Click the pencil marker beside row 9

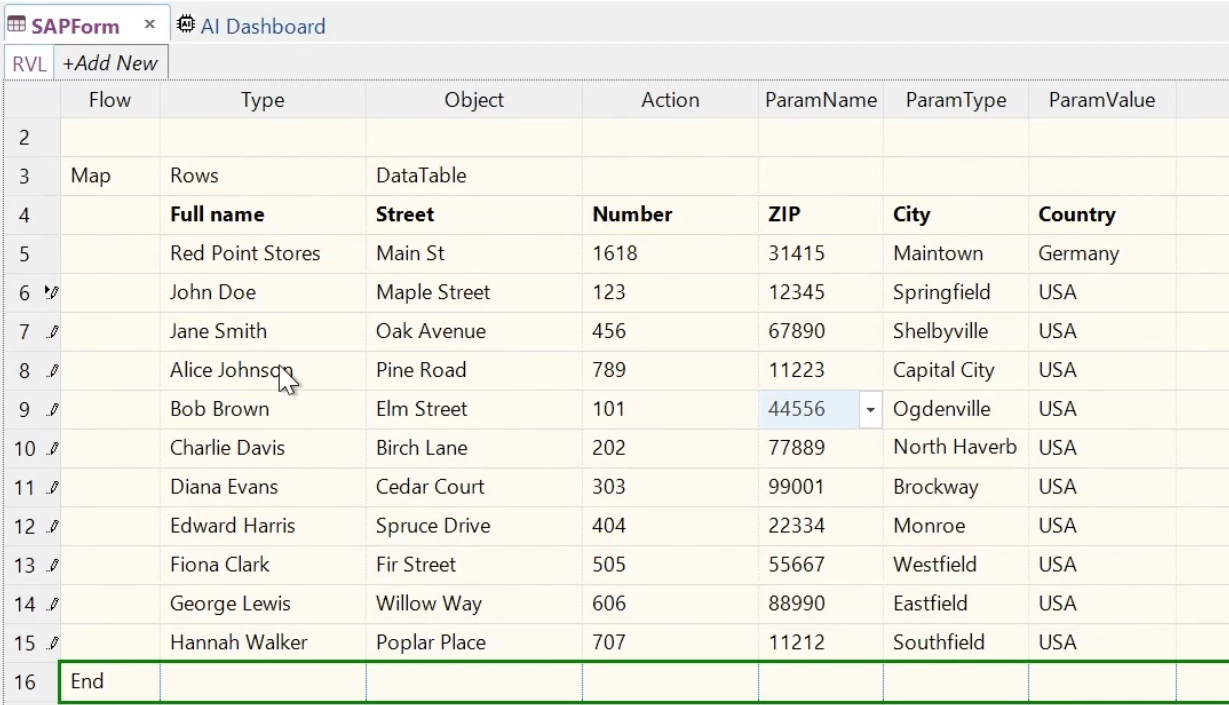click(53, 410)
